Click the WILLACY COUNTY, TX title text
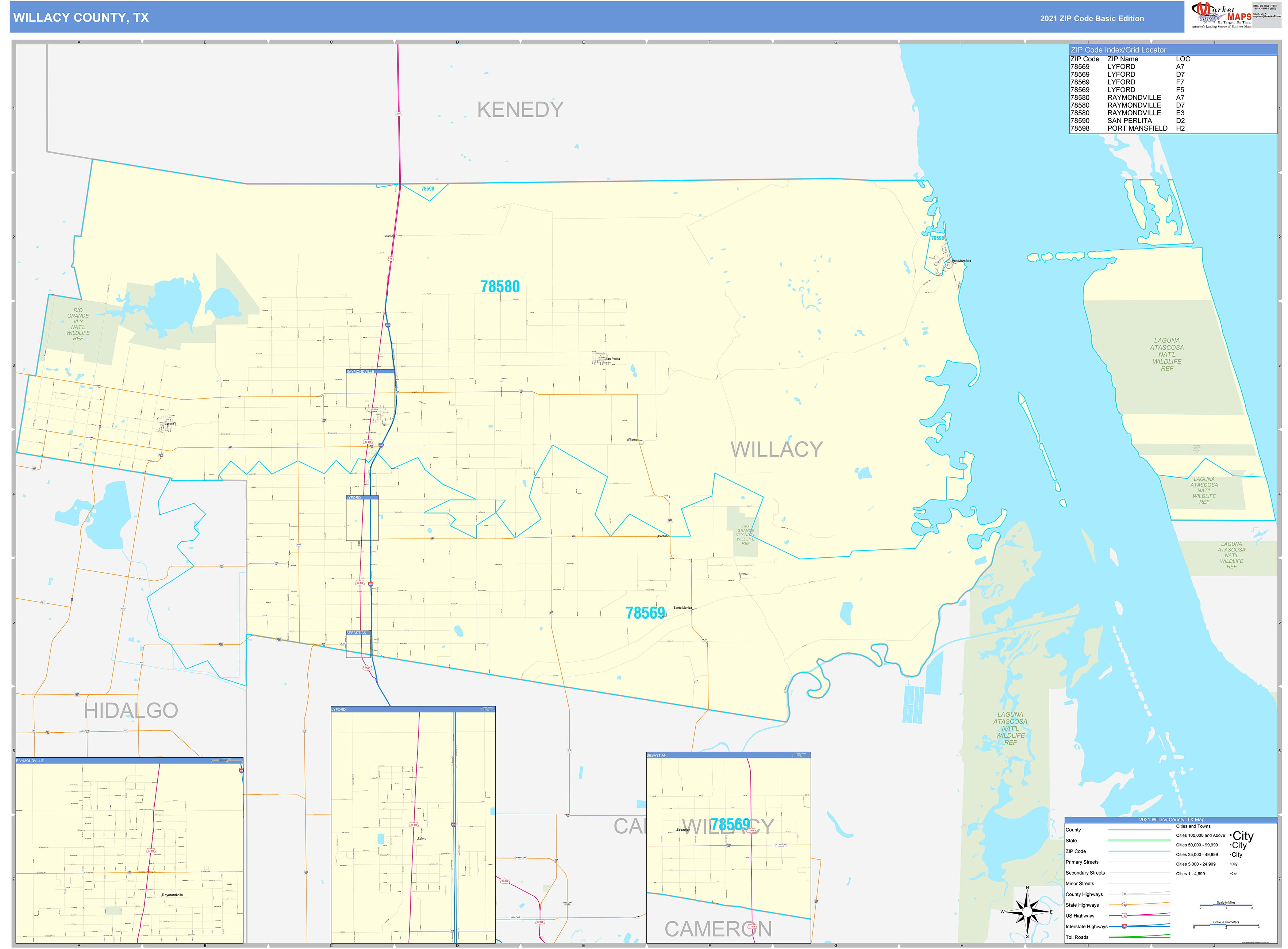This screenshot has height=949, width=1288. 80,17
